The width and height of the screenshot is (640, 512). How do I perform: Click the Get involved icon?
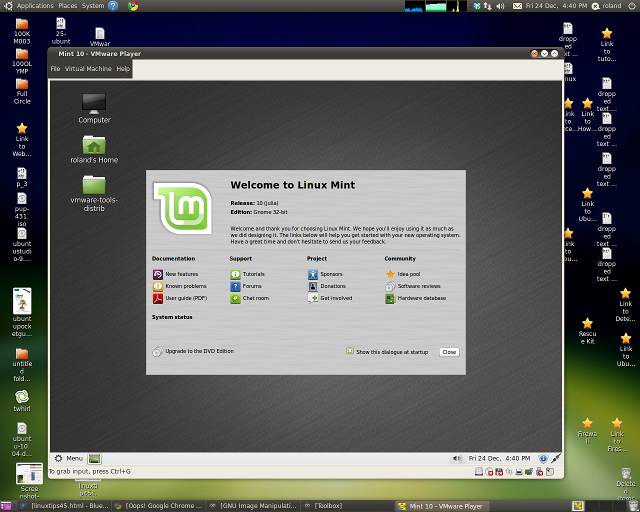point(313,298)
